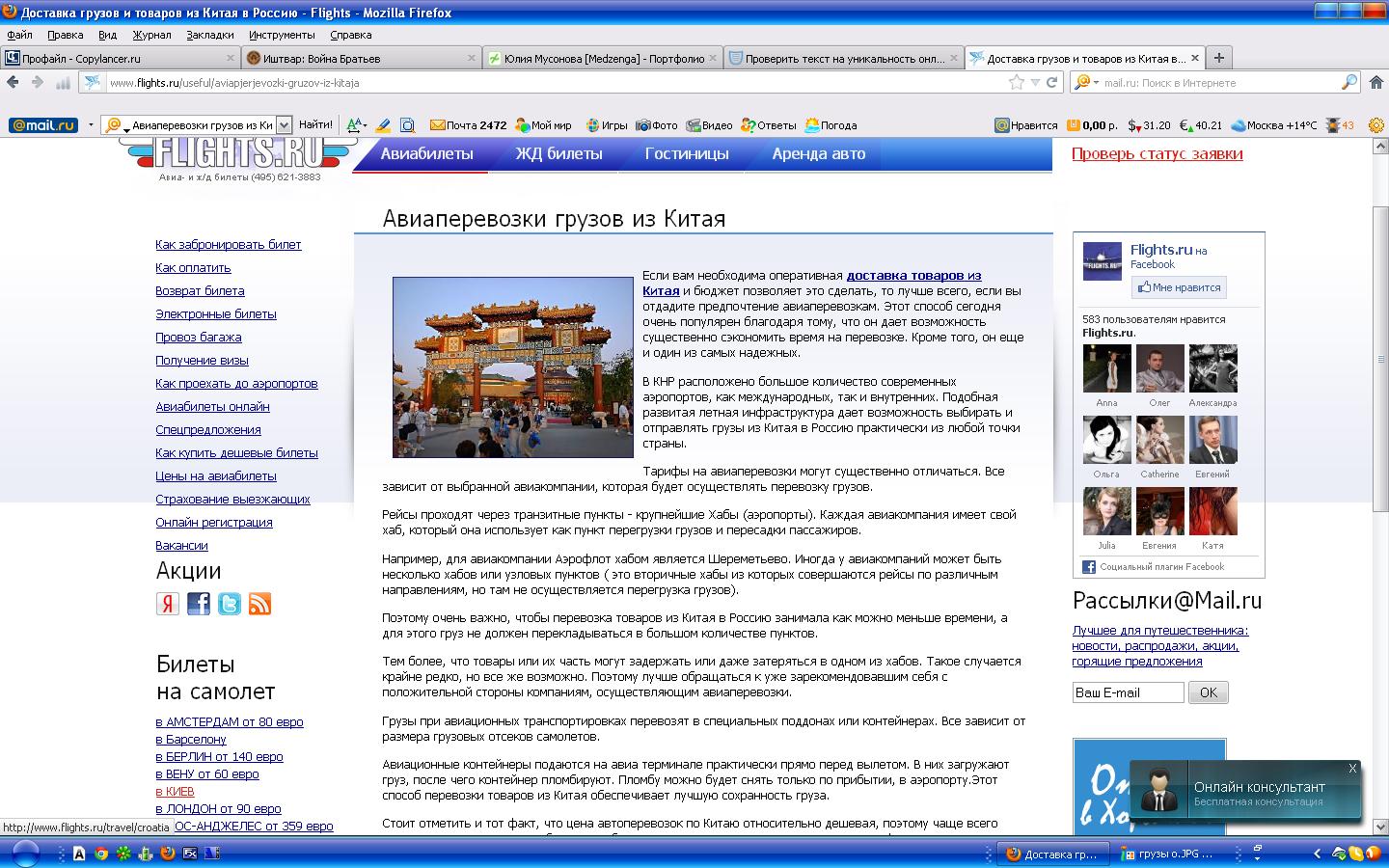Open the Правка menu

(x=66, y=35)
